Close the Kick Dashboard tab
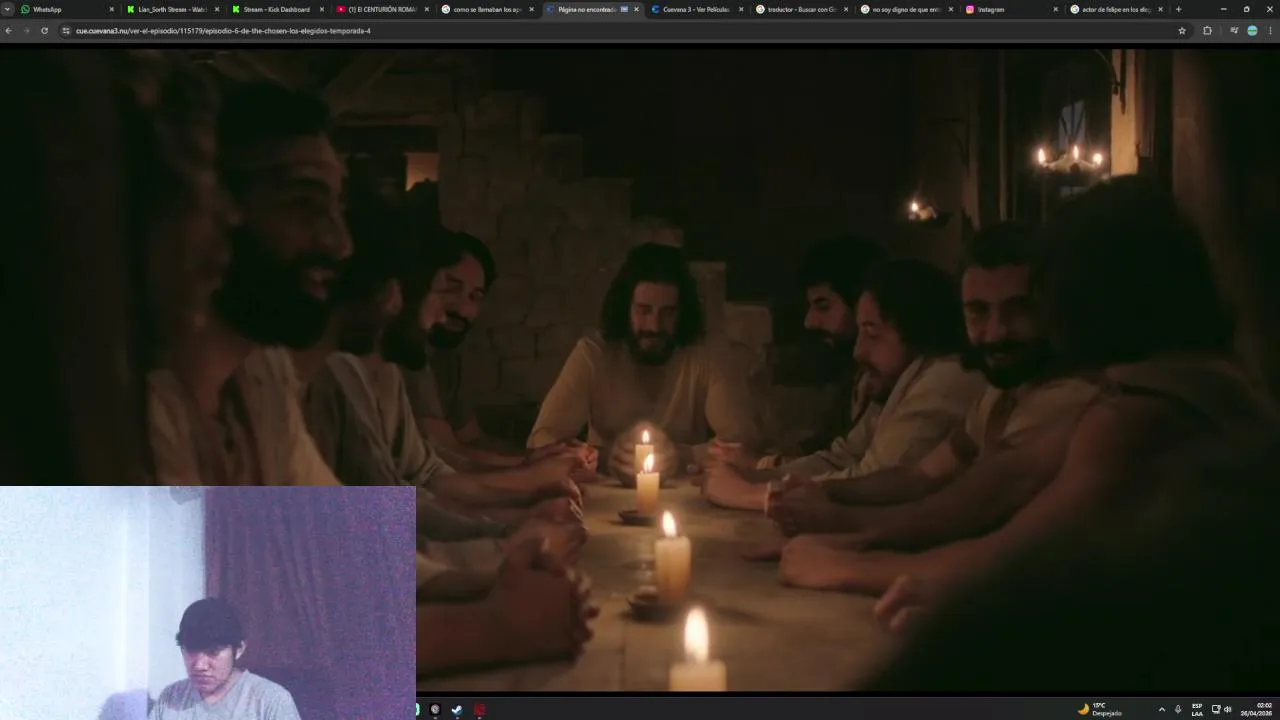The width and height of the screenshot is (1280, 720). [x=321, y=9]
